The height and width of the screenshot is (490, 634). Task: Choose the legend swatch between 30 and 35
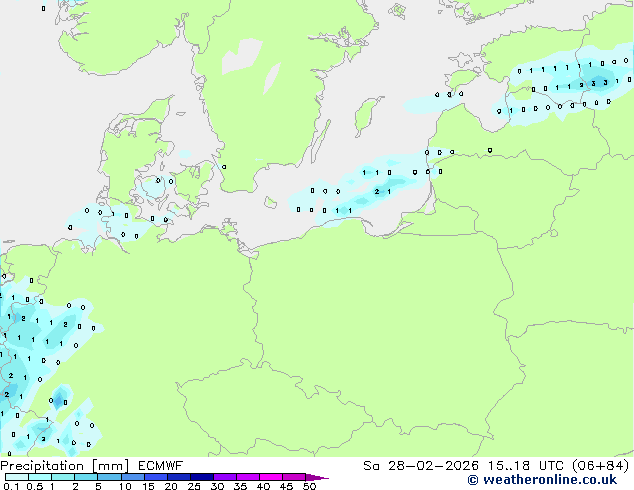(x=225, y=477)
